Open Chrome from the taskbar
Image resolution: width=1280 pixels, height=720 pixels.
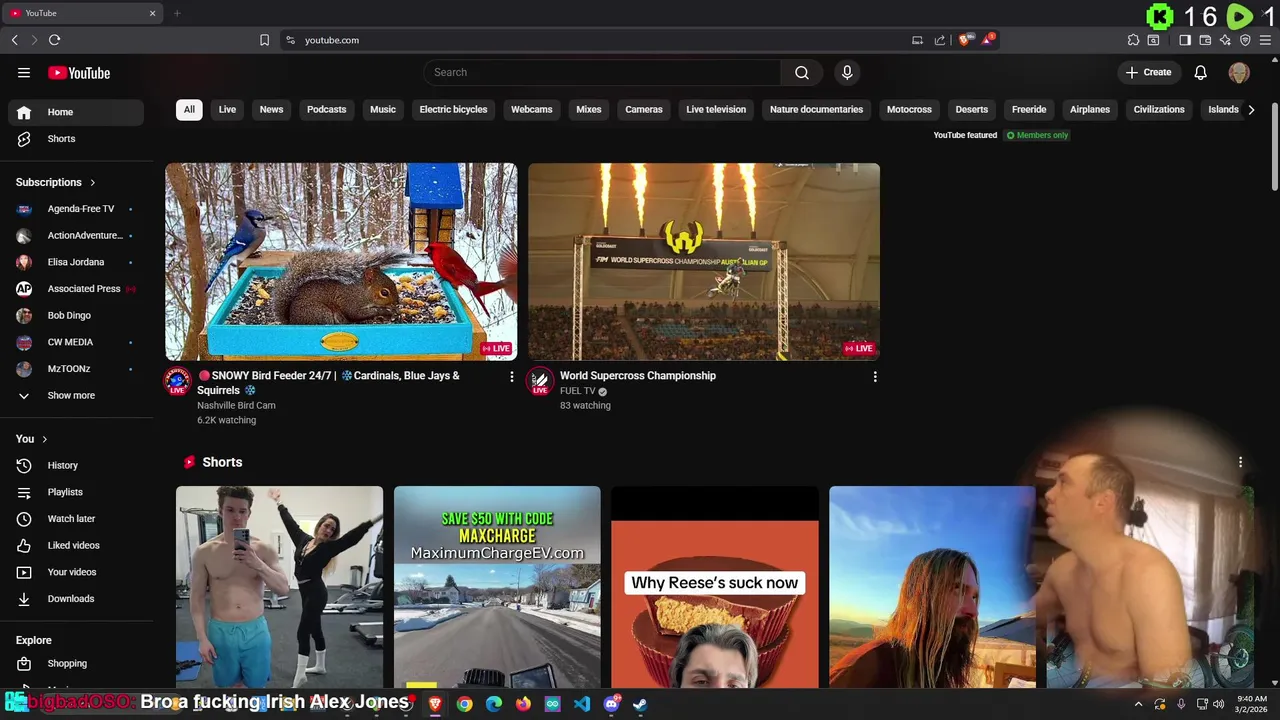coord(464,704)
